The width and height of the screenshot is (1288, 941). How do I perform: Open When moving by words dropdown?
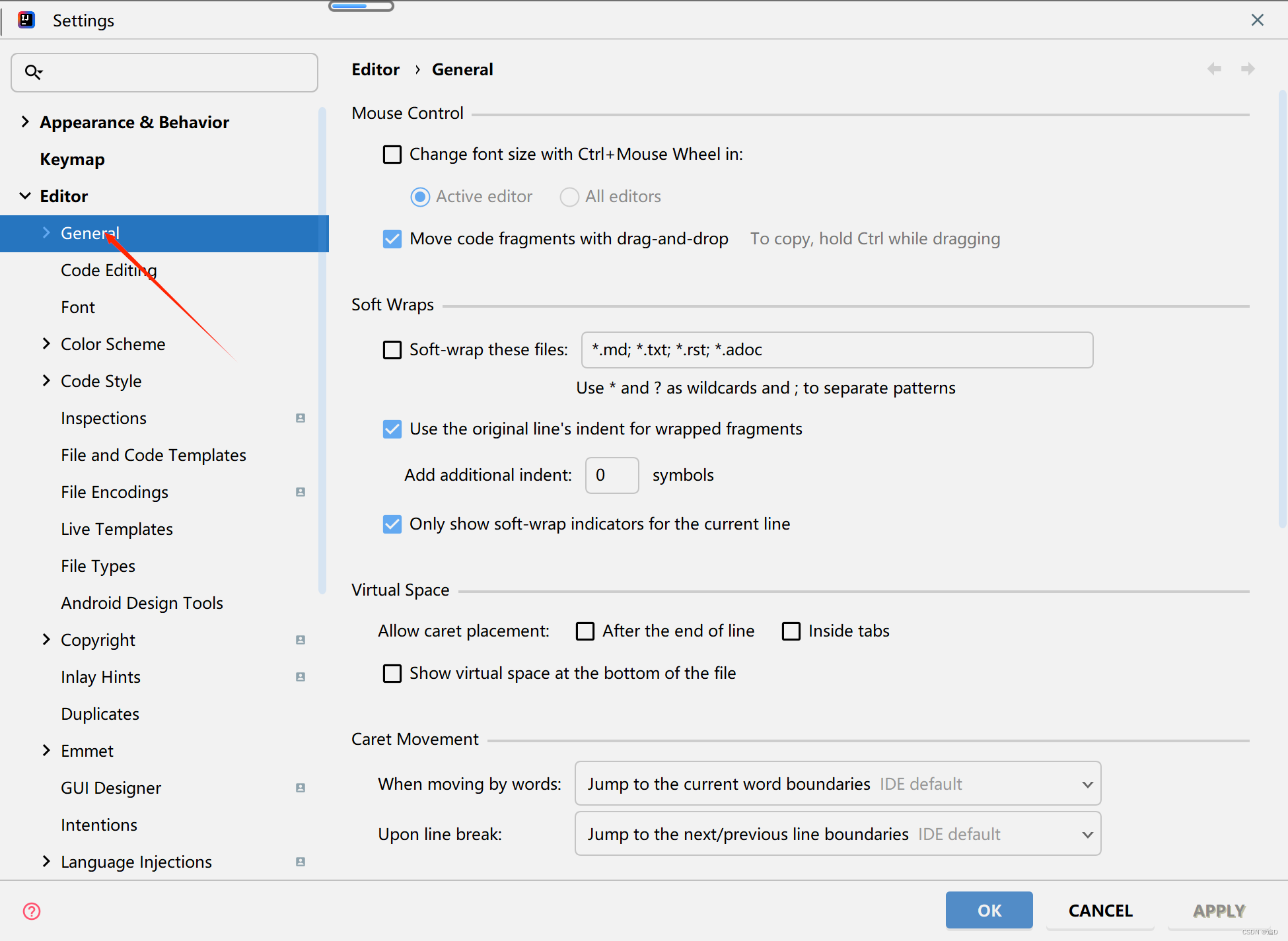click(x=838, y=784)
